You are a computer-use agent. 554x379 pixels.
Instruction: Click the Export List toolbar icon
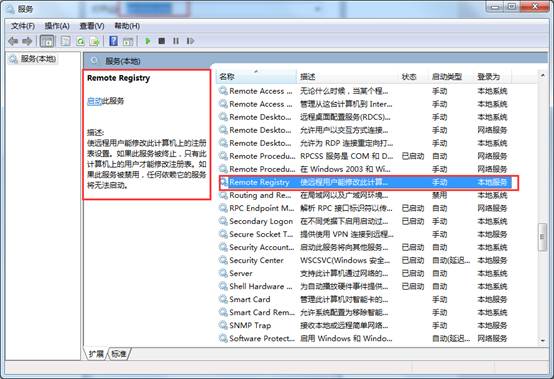pos(94,41)
